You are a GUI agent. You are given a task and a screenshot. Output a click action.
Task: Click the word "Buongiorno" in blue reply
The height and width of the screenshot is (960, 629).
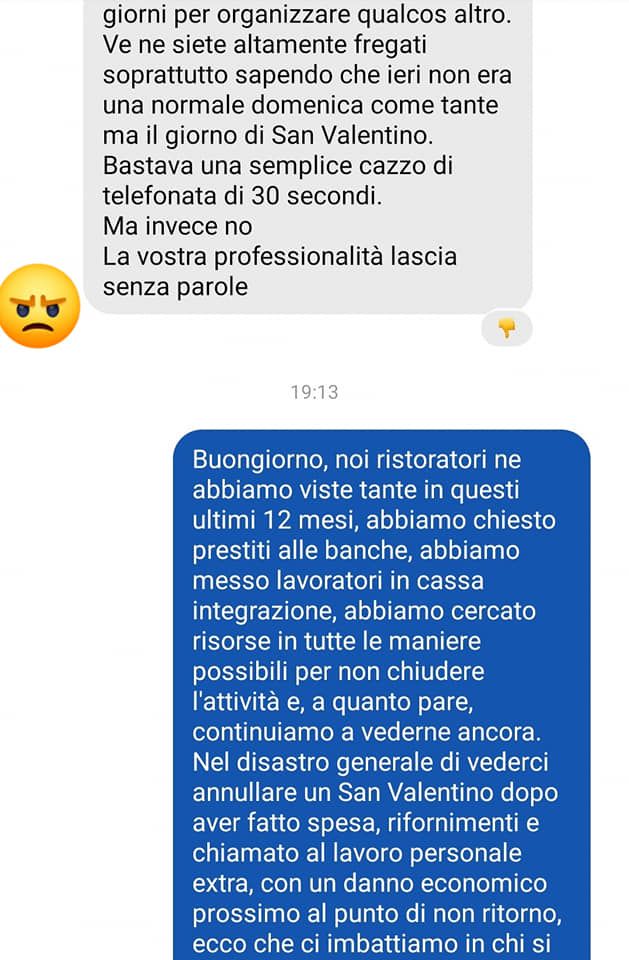(x=260, y=460)
